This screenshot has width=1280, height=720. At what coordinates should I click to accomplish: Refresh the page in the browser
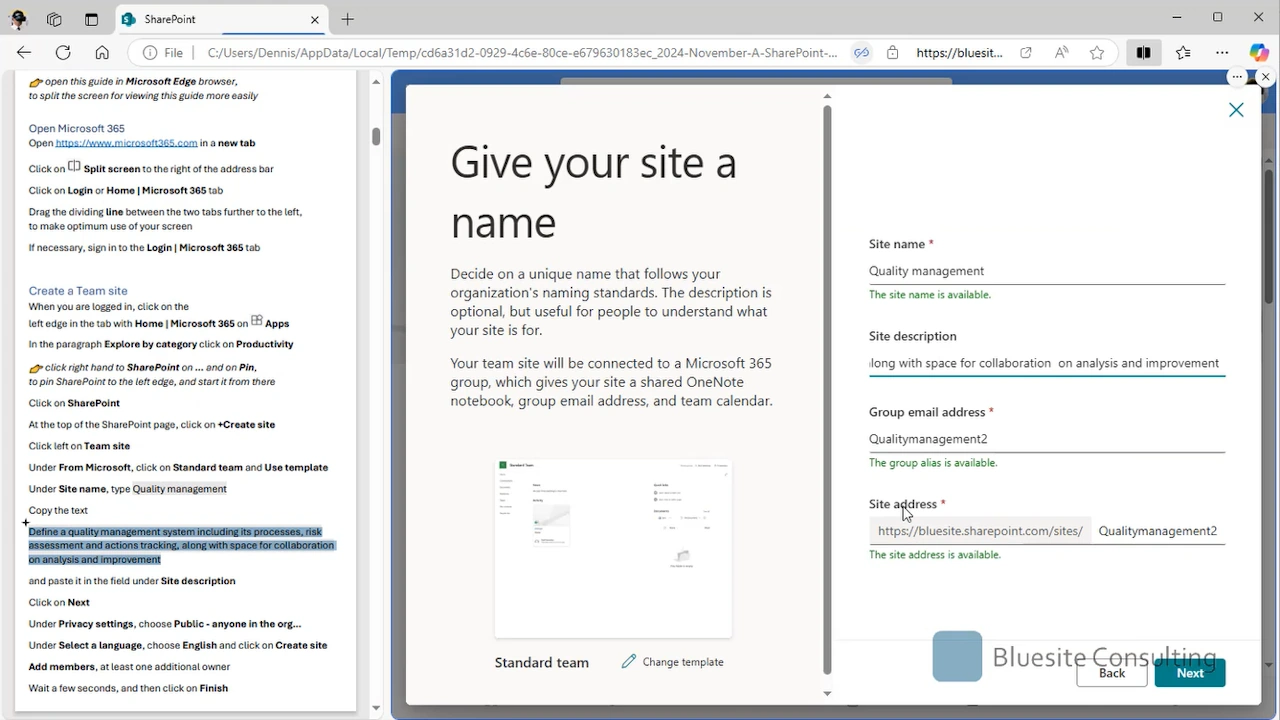tap(63, 53)
